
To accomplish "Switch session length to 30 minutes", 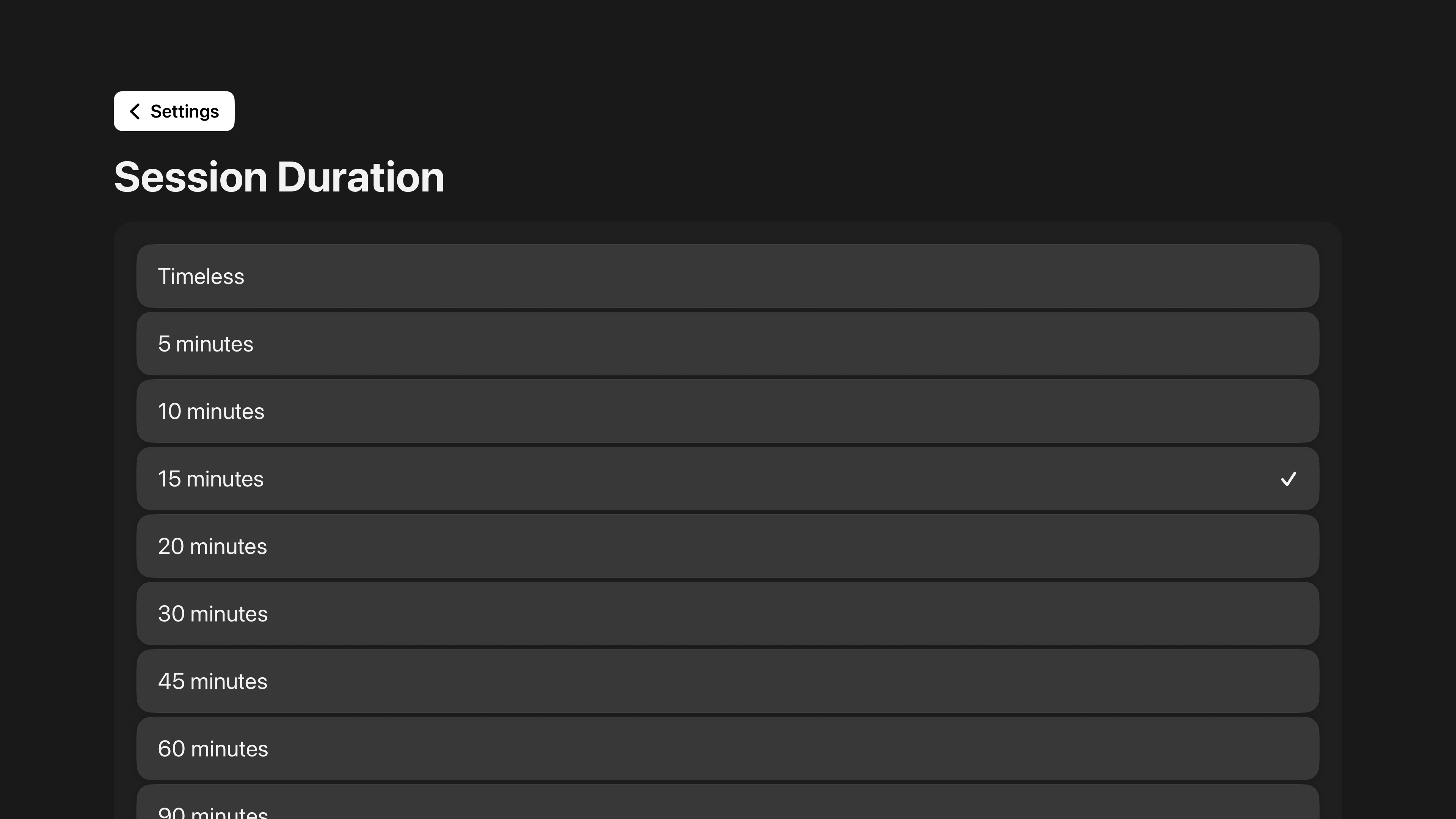I will (728, 613).
